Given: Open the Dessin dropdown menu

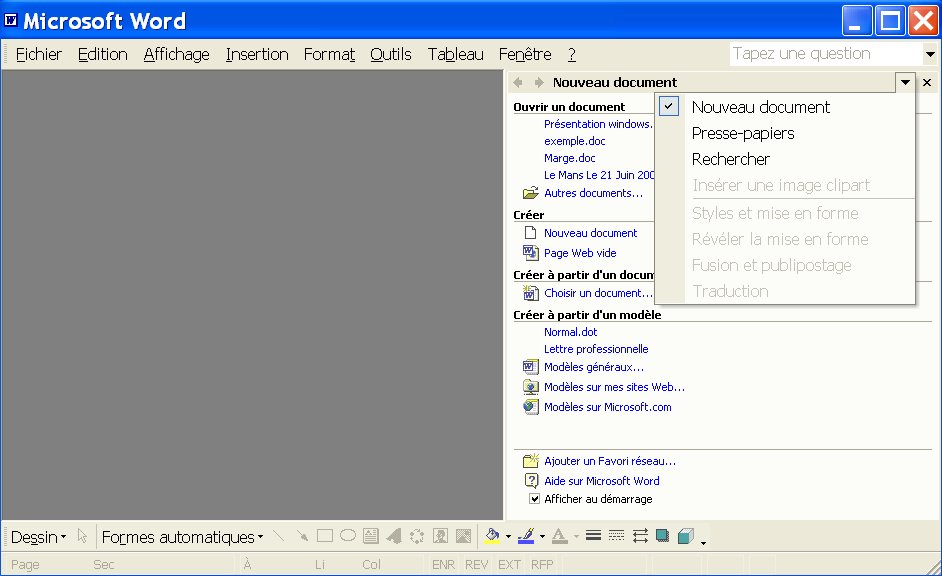Looking at the screenshot, I should pyautogui.click(x=38, y=537).
